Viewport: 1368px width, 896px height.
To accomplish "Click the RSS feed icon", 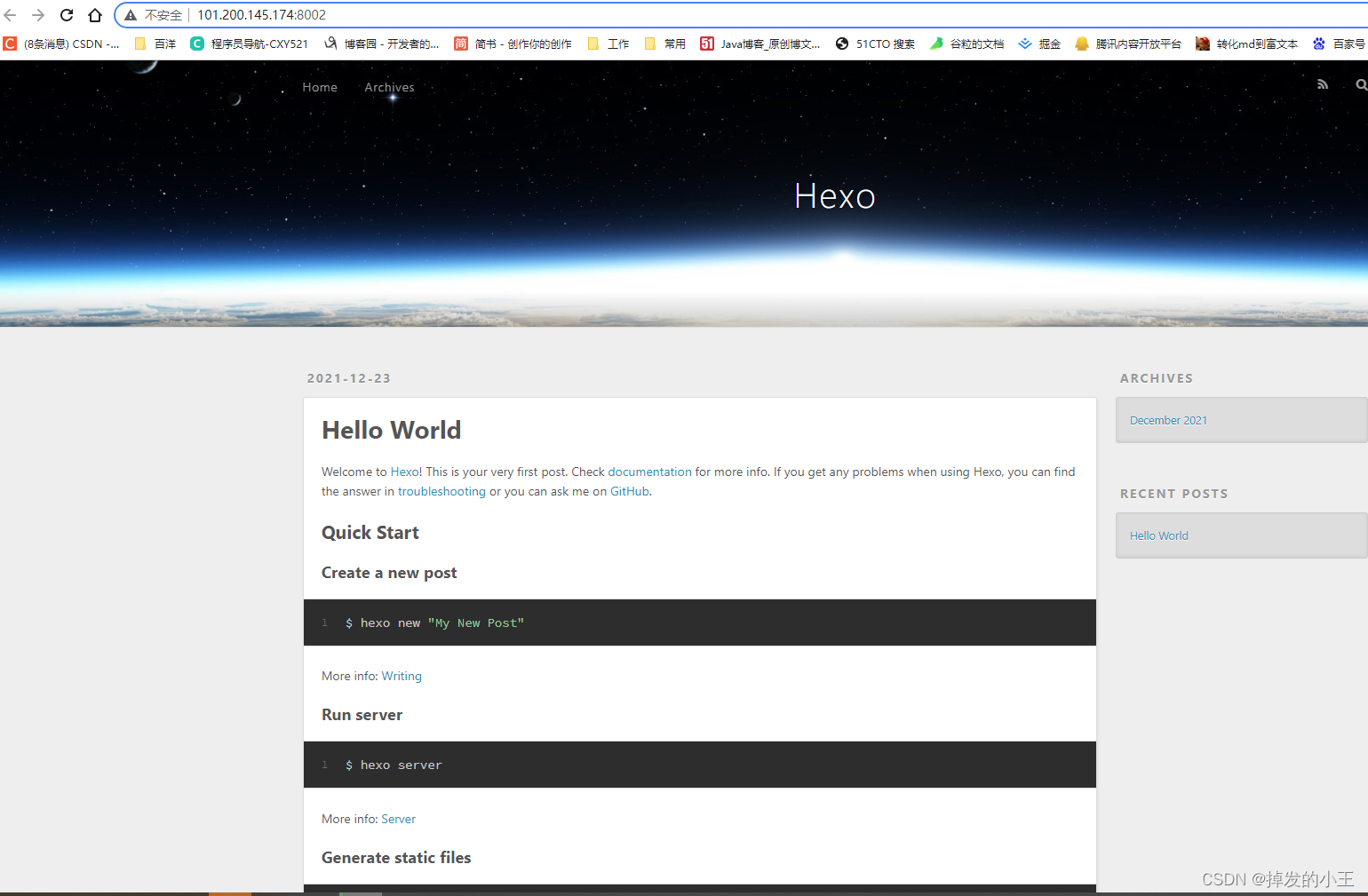I will [1323, 84].
